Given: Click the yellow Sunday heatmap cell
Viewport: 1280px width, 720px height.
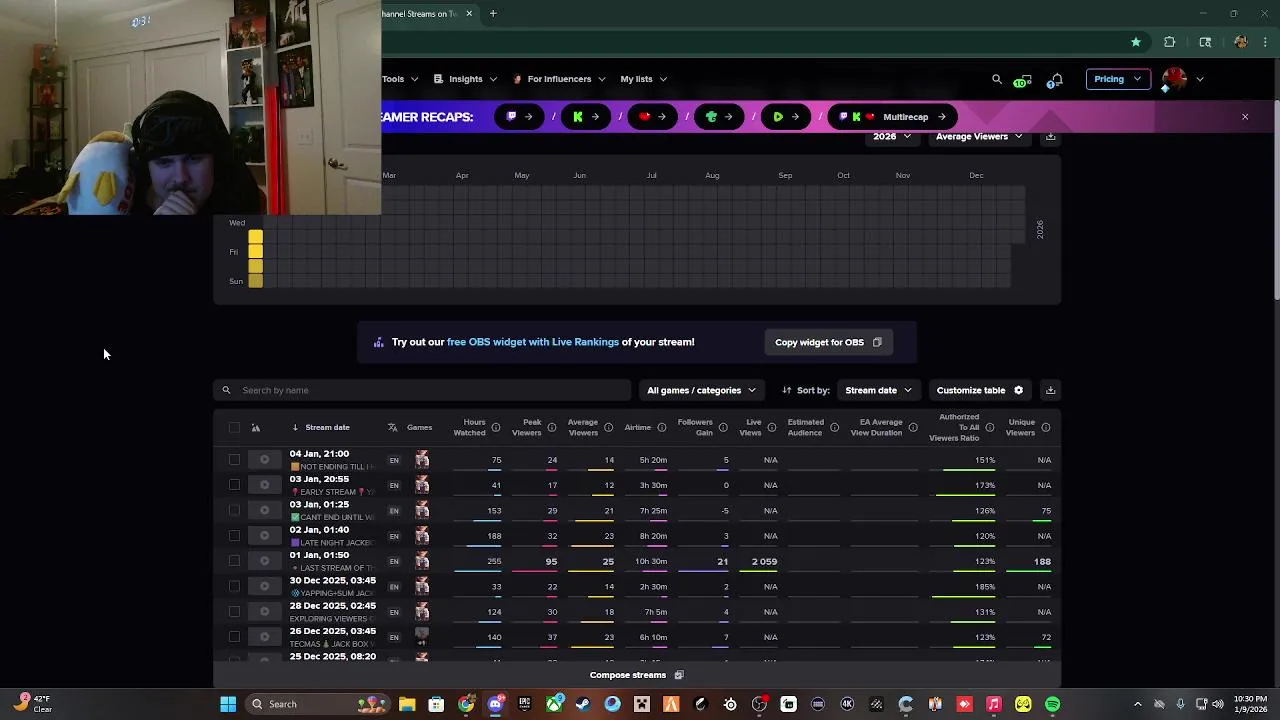Looking at the screenshot, I should (x=255, y=281).
